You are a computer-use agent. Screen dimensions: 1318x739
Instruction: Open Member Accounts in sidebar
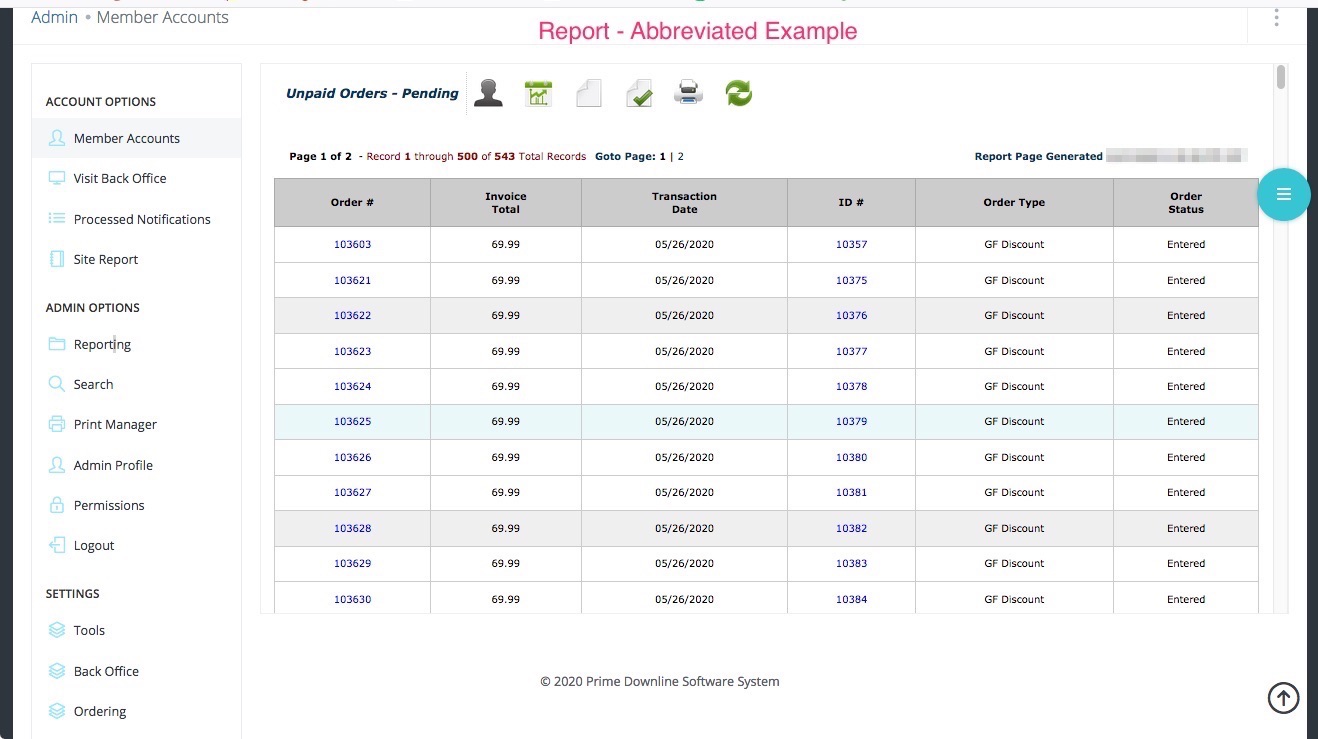[x=127, y=138]
